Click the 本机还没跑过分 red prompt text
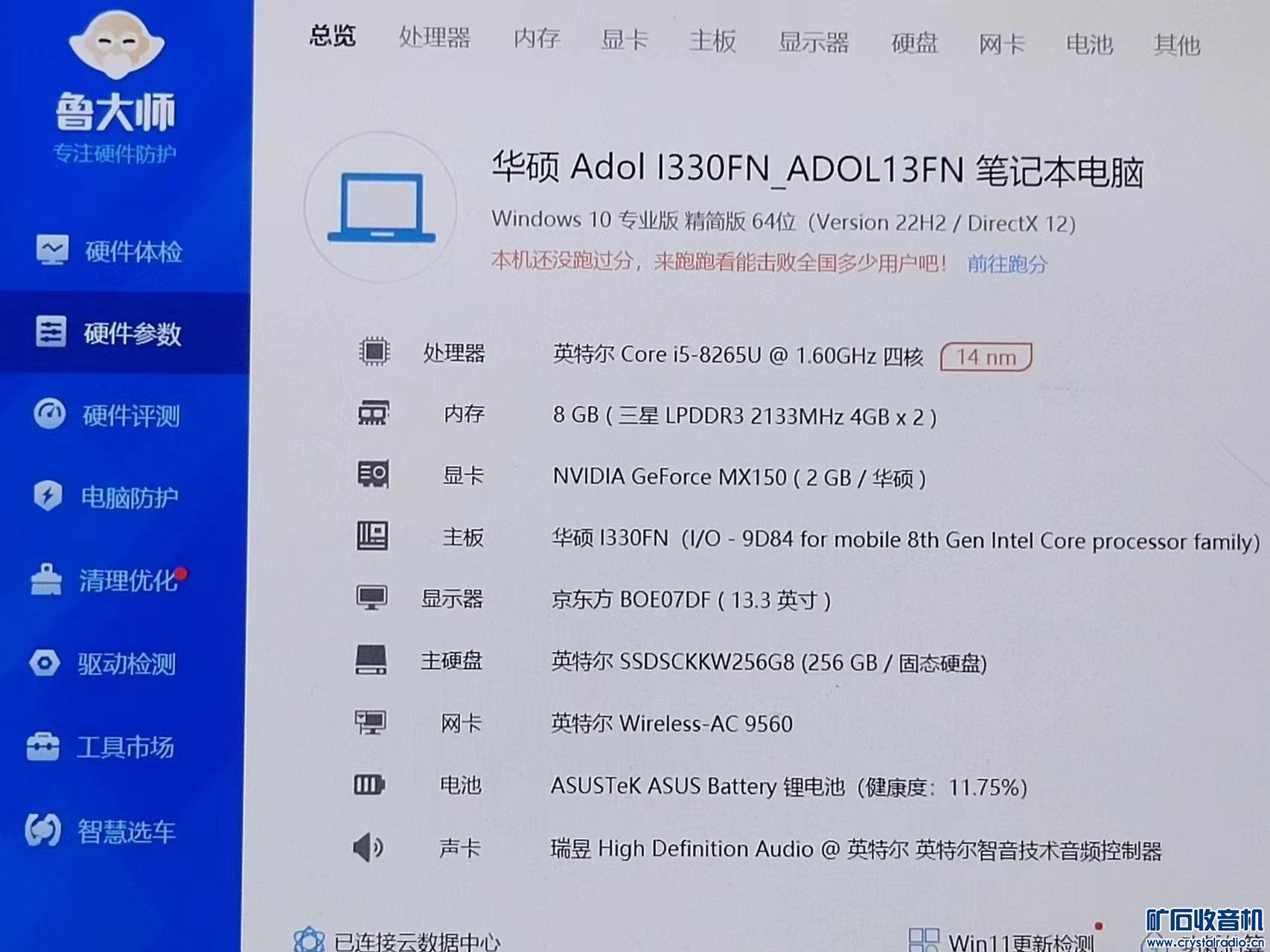 click(719, 261)
